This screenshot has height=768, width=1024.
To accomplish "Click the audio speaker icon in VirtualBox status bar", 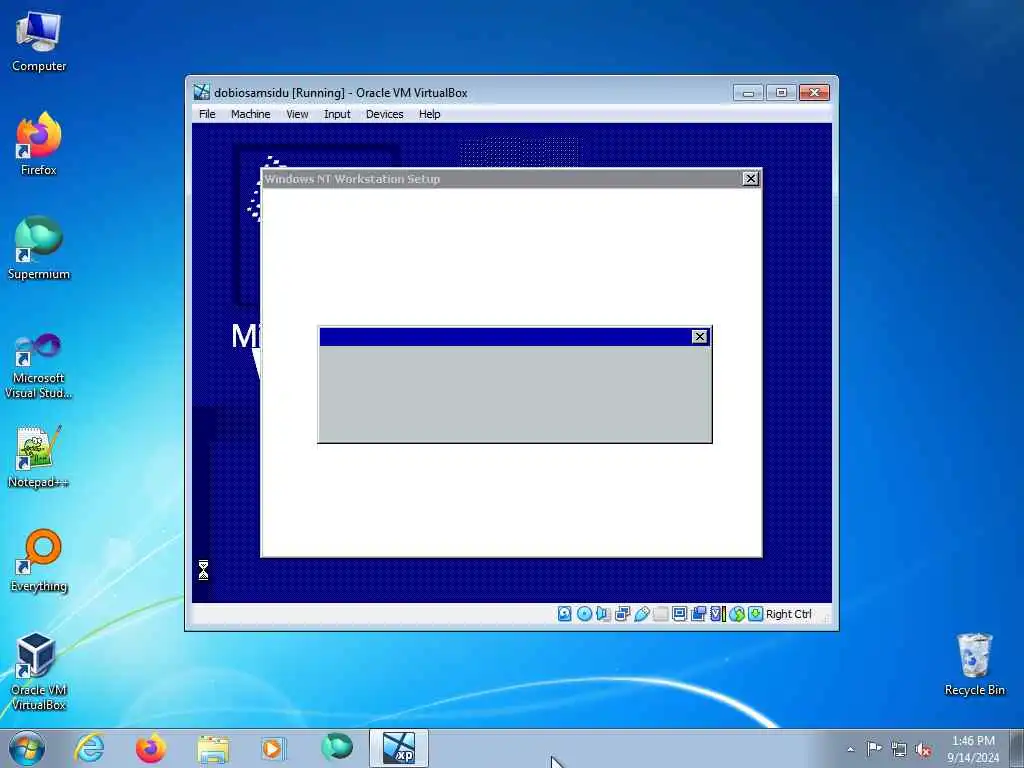I will tap(603, 614).
